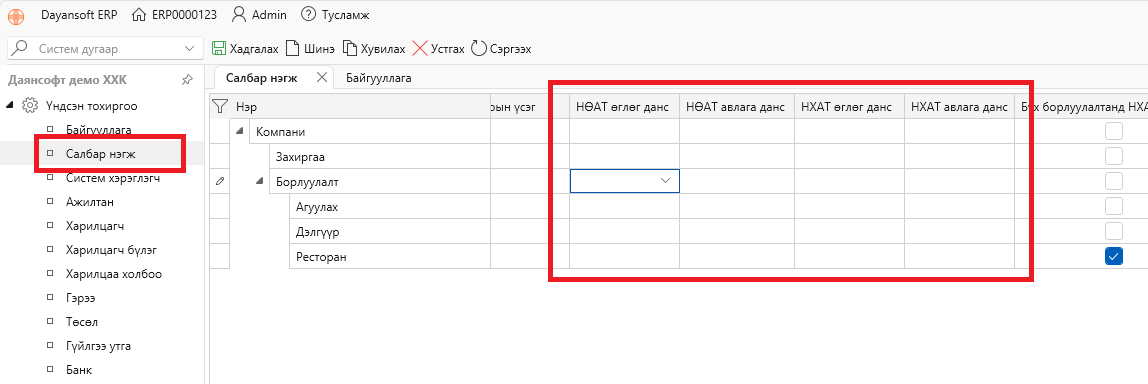1148x384 pixels.
Task: Toggle the checkbox in the Компани row
Action: coord(1114,131)
